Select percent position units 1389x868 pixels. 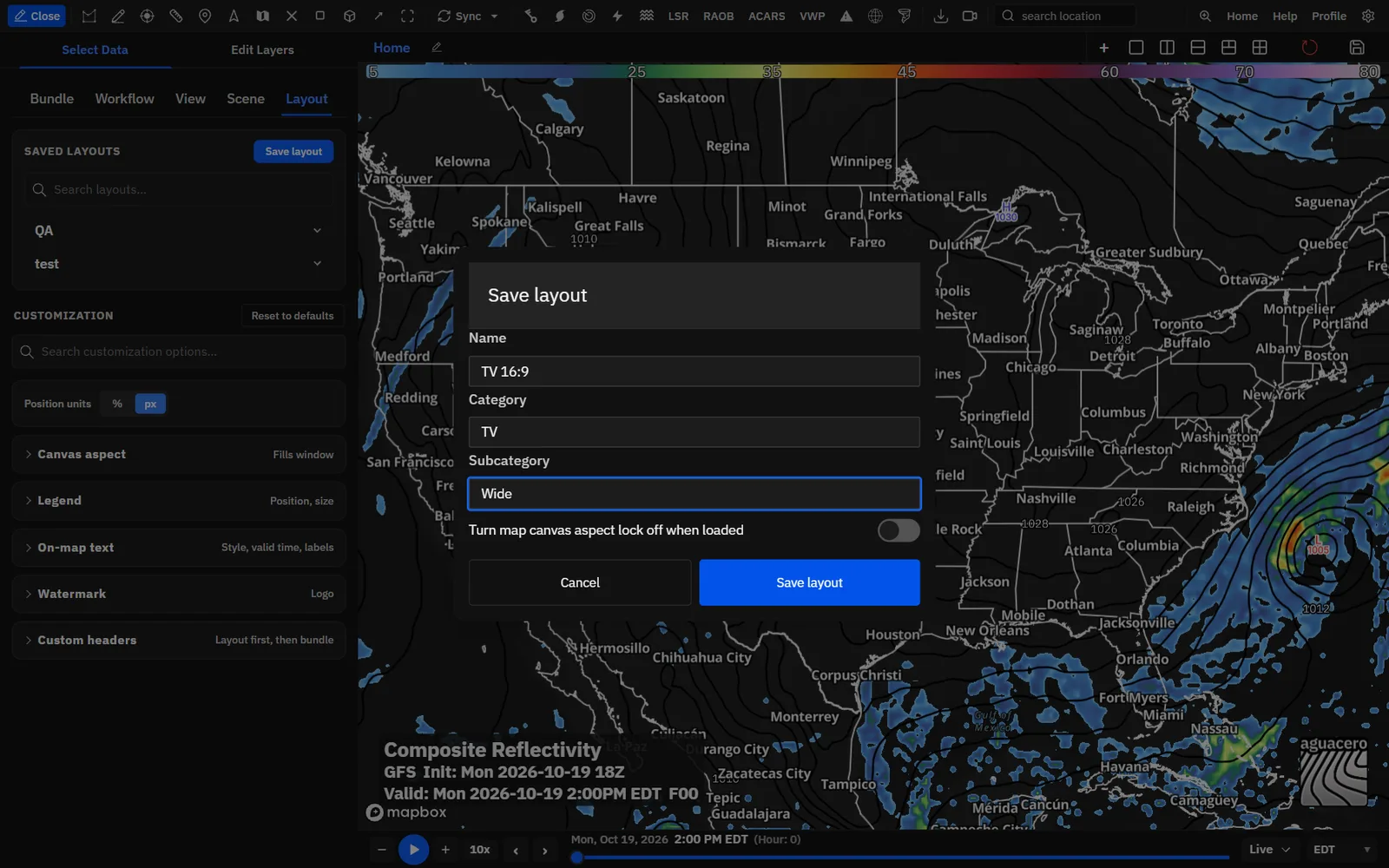tap(117, 404)
